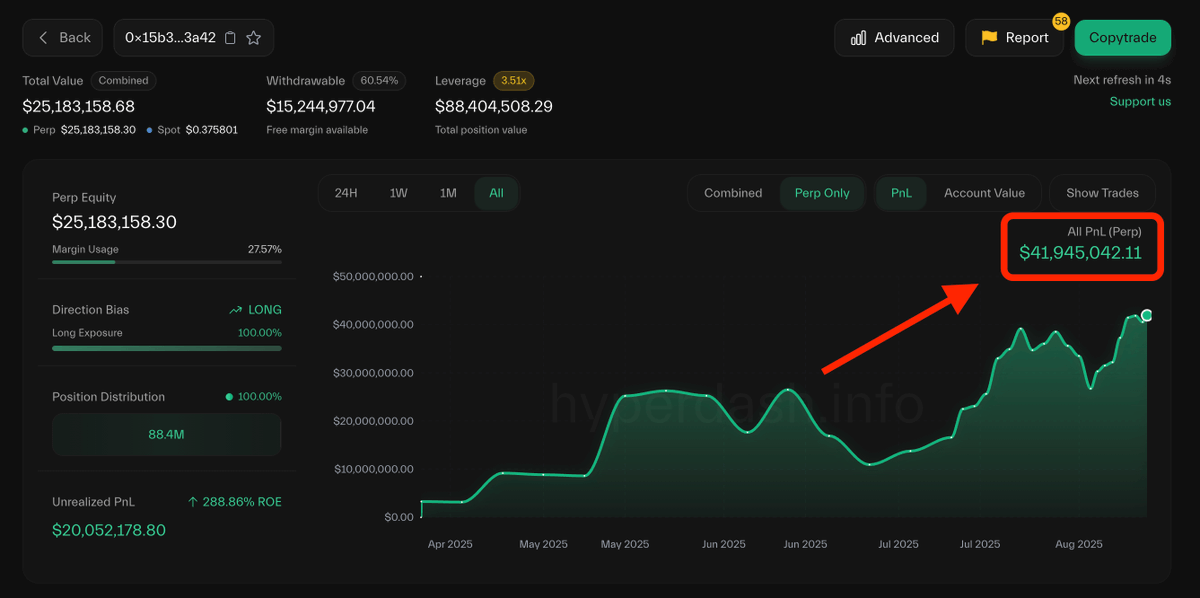
Task: Click the Margin Usage progress bar
Action: point(166,263)
